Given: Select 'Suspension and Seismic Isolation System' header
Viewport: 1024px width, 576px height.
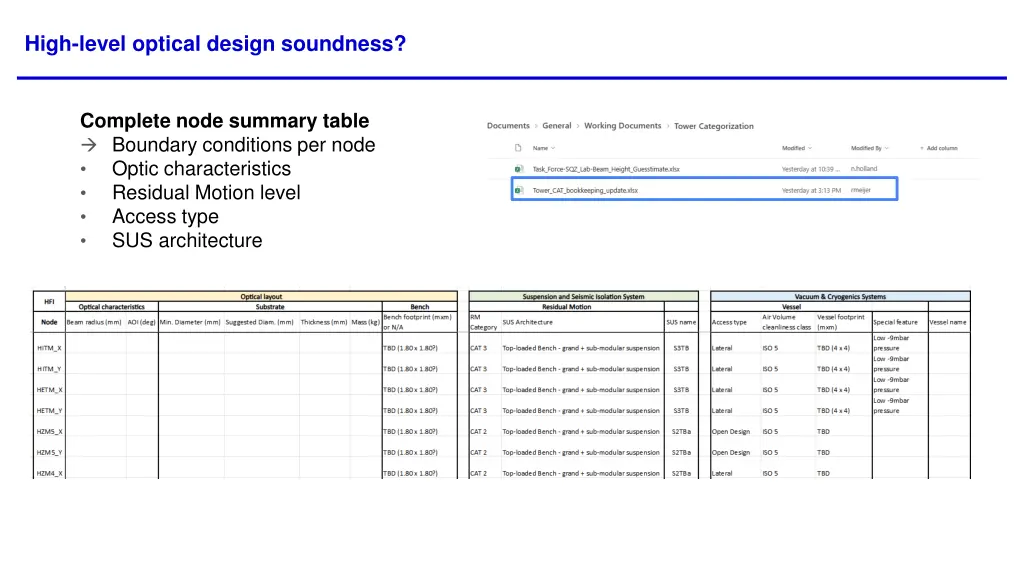Looking at the screenshot, I should click(583, 296).
